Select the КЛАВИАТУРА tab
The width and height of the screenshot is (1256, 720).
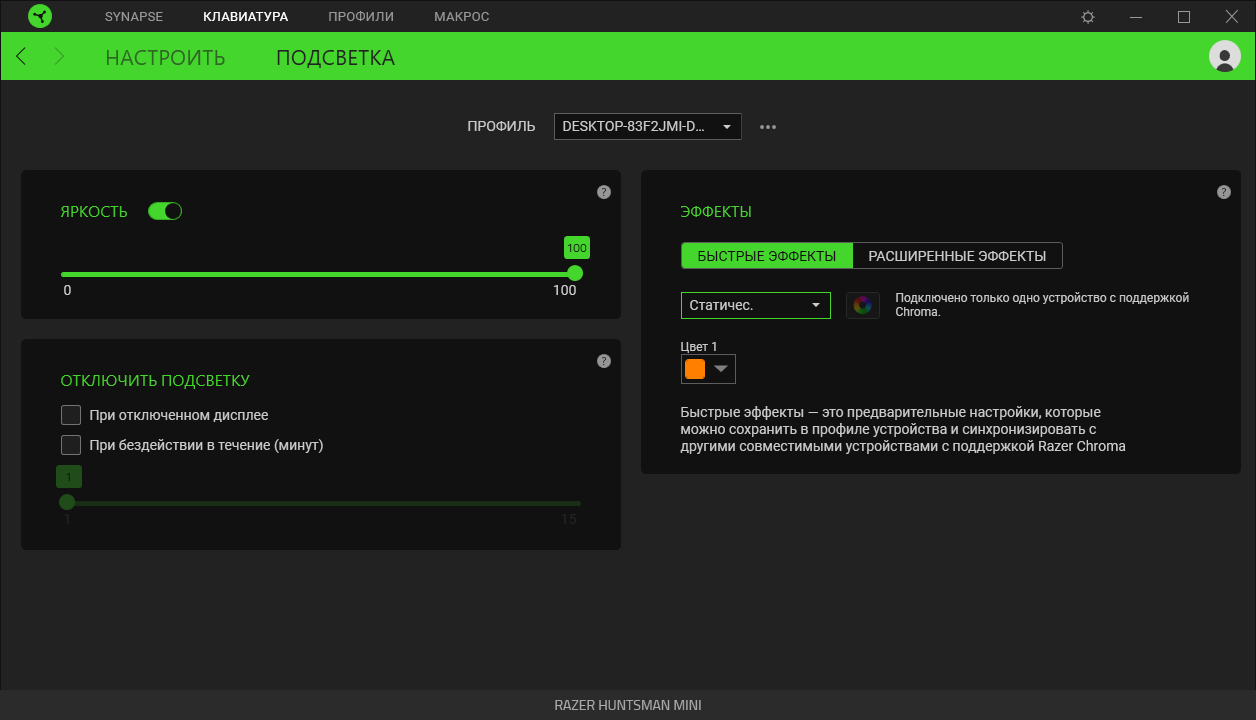pyautogui.click(x=245, y=17)
